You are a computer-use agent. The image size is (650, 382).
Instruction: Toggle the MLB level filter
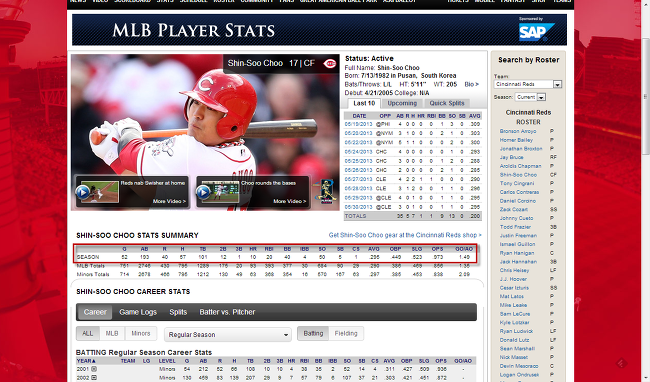[x=112, y=333]
